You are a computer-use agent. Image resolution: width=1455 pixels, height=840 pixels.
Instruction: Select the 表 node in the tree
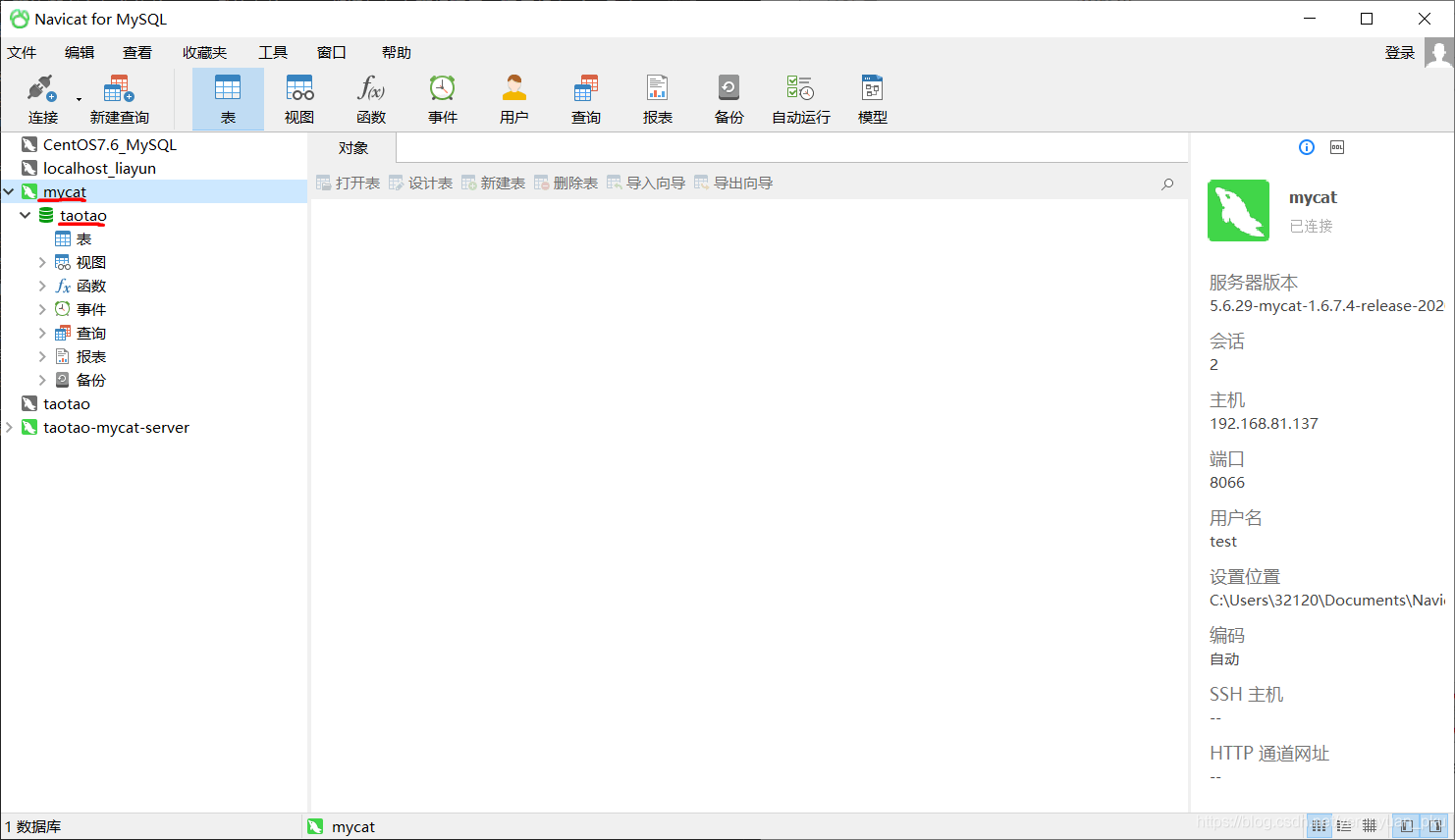tap(83, 238)
